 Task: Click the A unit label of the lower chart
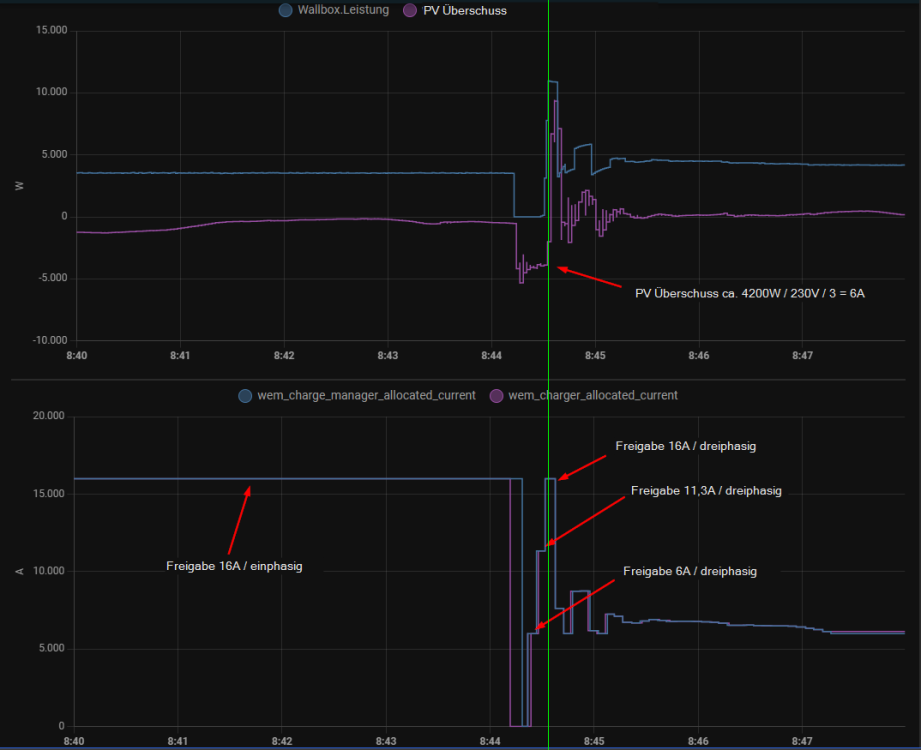click(x=18, y=572)
